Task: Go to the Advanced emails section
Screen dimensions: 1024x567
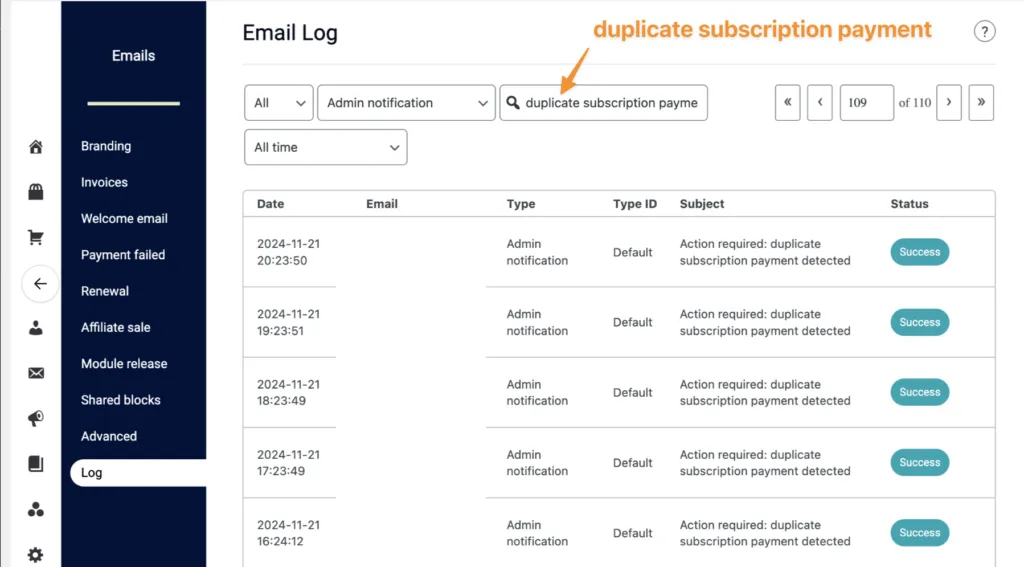Action: tap(109, 436)
